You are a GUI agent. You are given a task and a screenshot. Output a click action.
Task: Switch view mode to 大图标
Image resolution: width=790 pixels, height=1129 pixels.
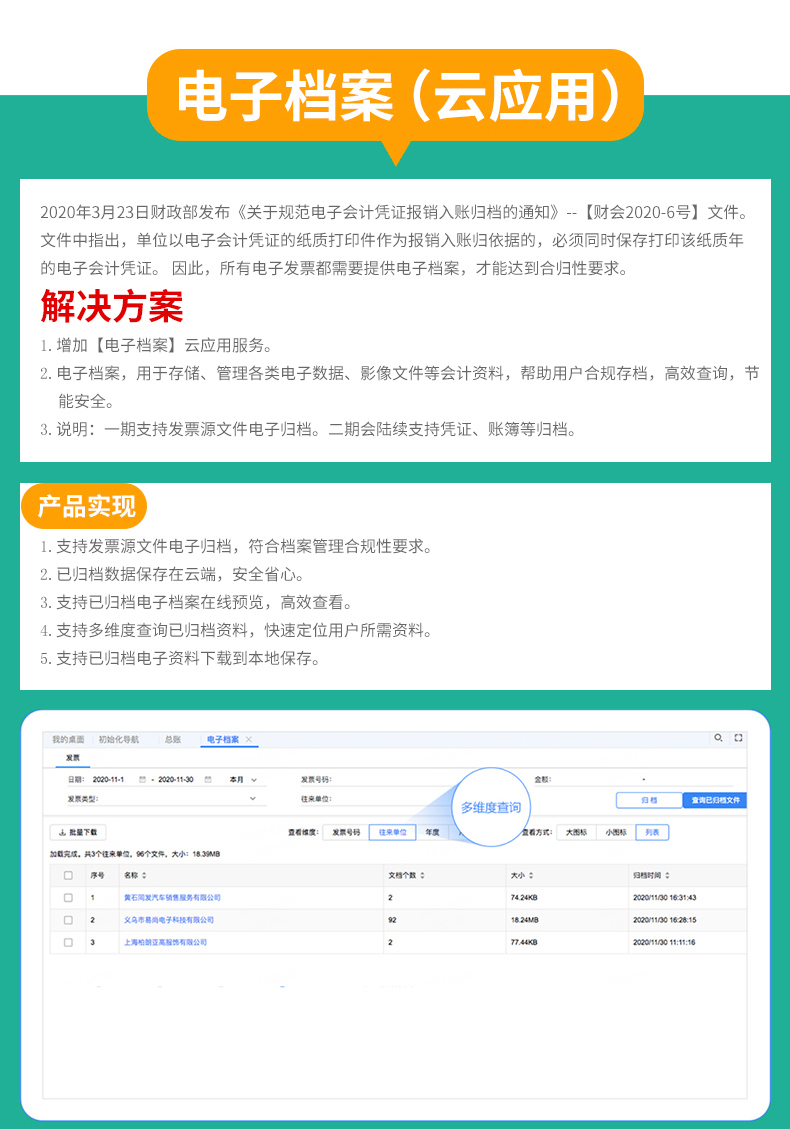pos(576,832)
